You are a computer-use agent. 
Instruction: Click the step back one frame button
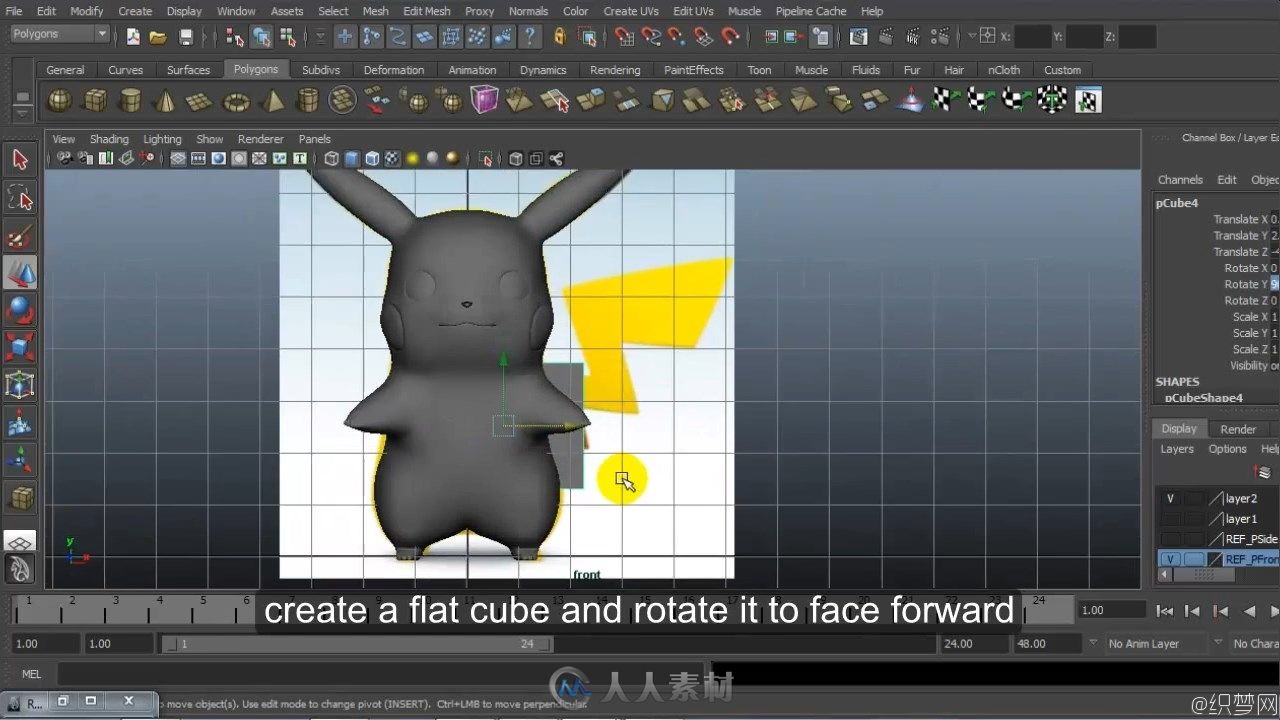coord(1193,610)
